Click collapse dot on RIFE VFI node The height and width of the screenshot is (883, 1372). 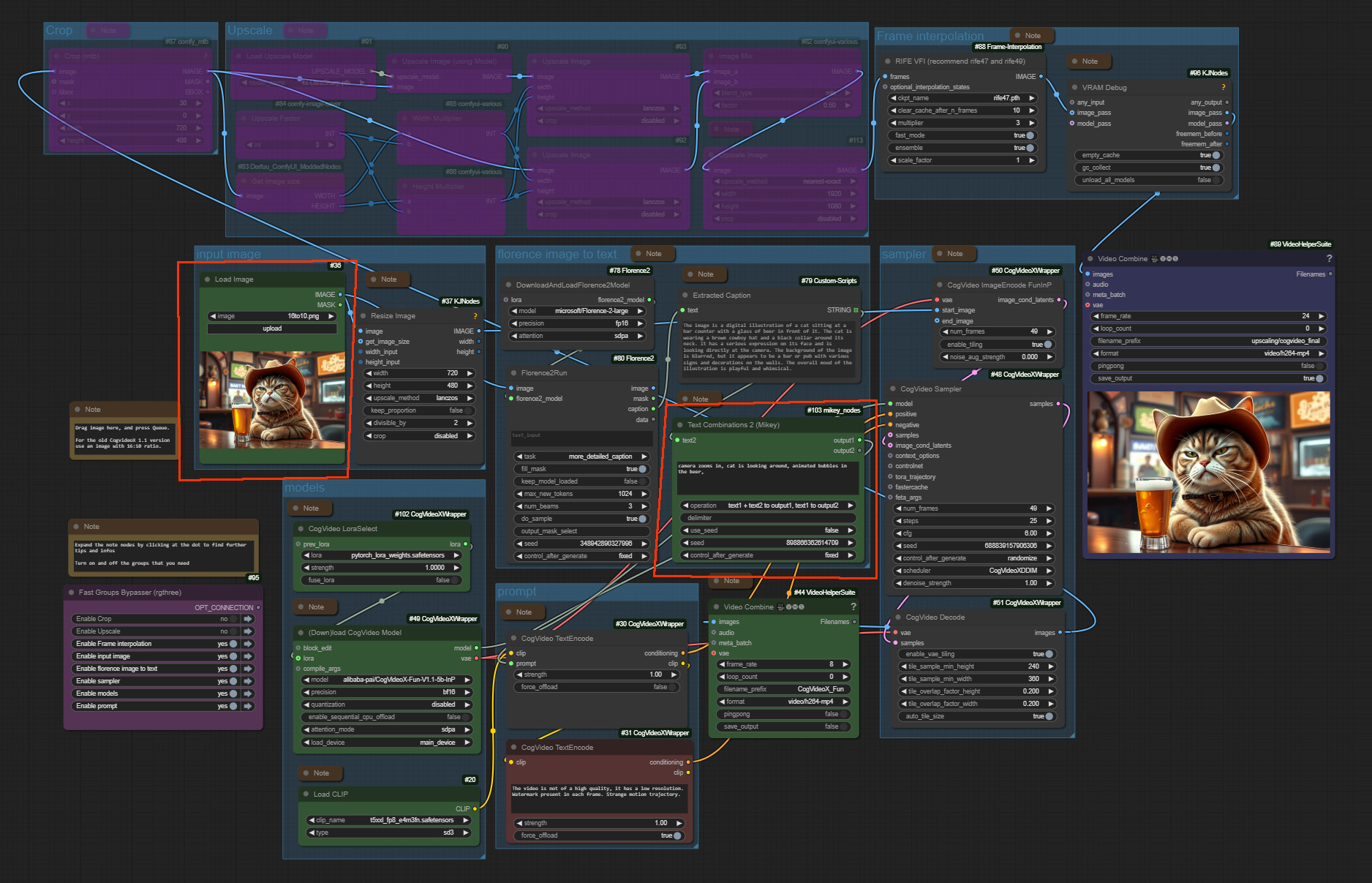[888, 61]
